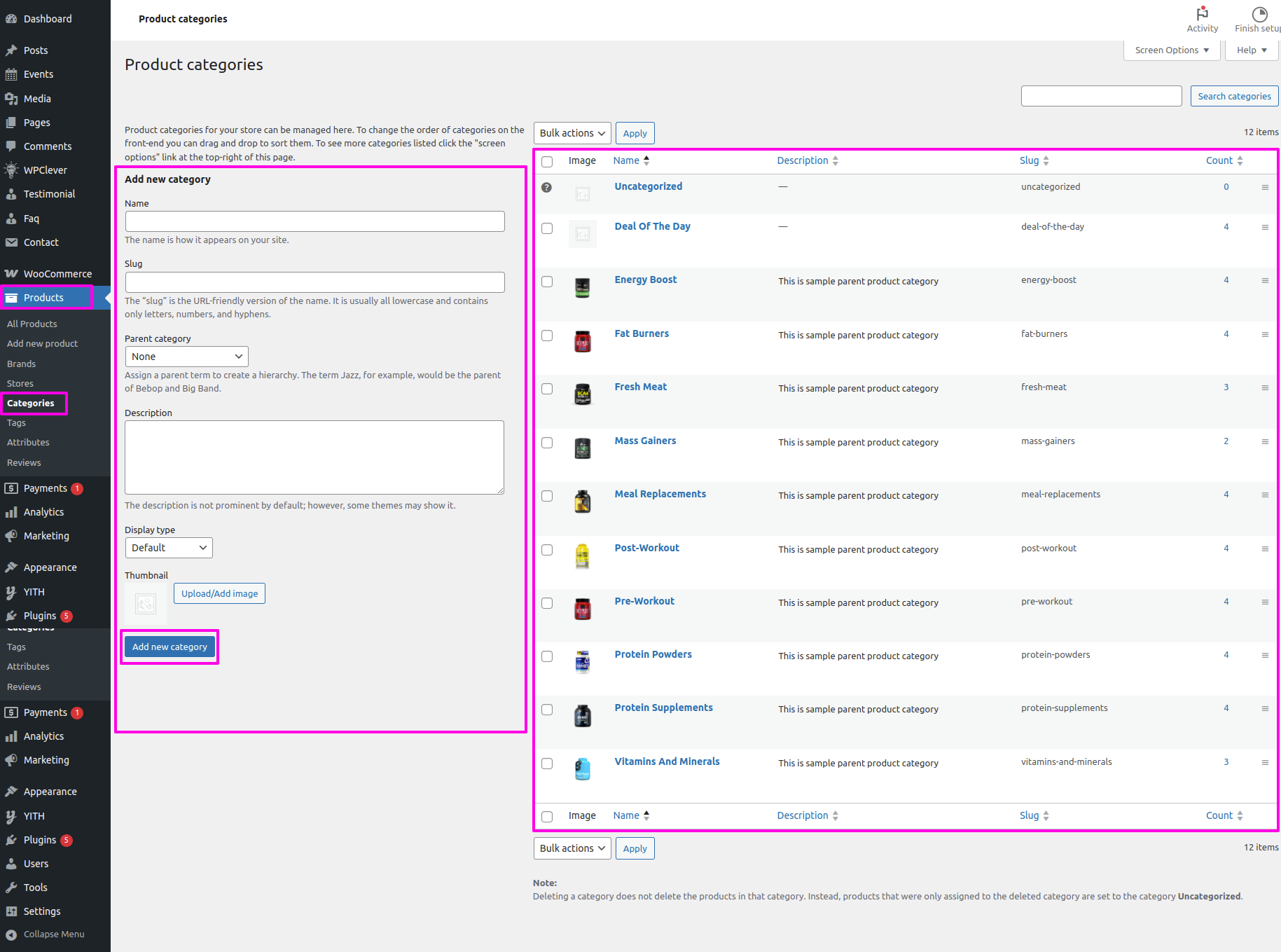1281x952 pixels.
Task: Select the Mass Gainers row checkbox
Action: [547, 443]
